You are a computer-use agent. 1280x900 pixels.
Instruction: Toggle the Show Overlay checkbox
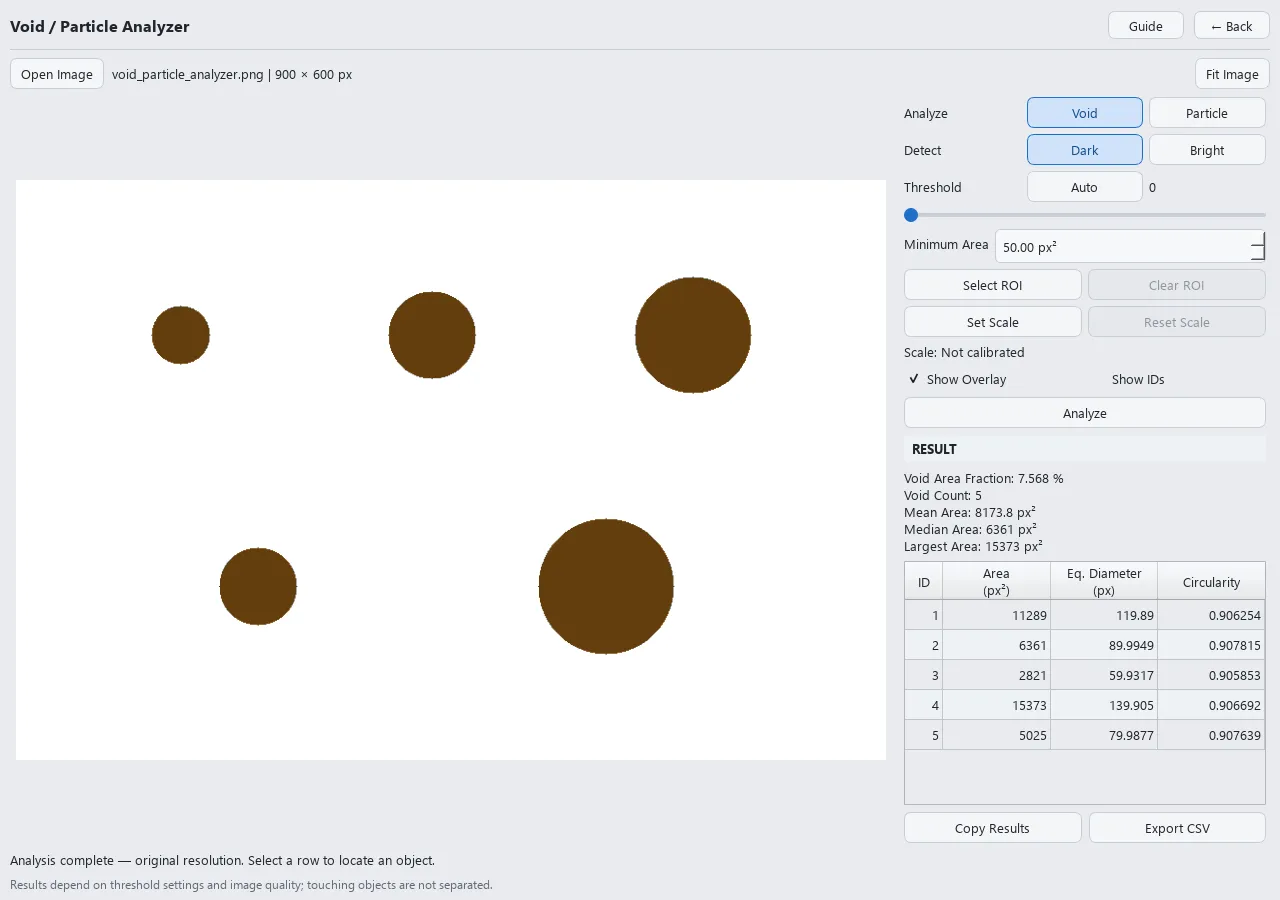coord(957,379)
